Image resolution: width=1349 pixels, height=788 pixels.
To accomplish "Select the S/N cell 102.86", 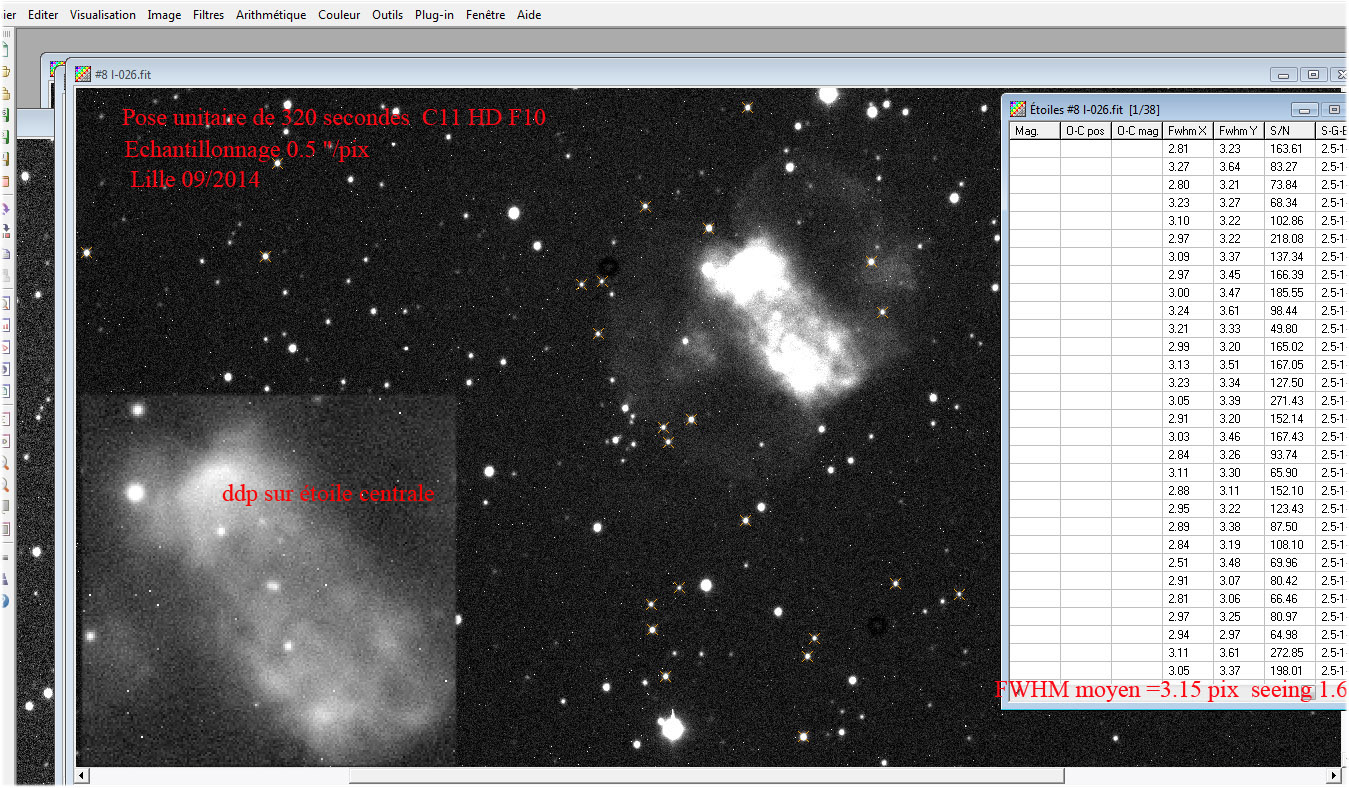I will point(1292,221).
